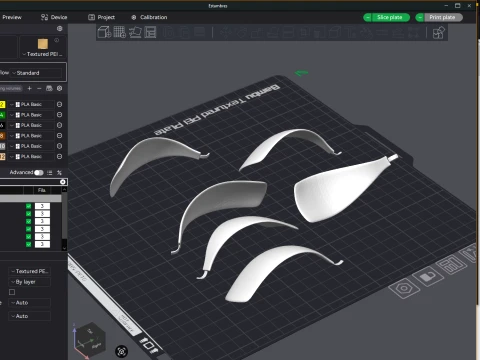
Task: Open PLA Basic dropdown for orange filament 8
Action: click(31, 136)
